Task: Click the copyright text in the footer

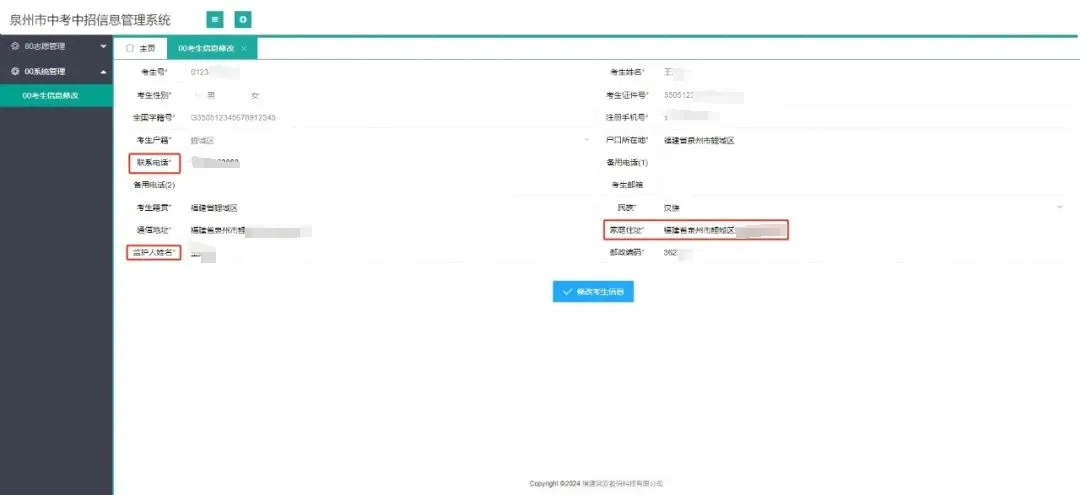Action: pyautogui.click(x=596, y=484)
